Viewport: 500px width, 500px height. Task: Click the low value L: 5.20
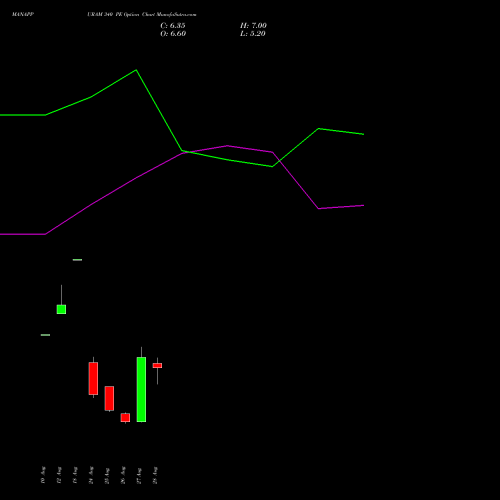pyautogui.click(x=253, y=34)
